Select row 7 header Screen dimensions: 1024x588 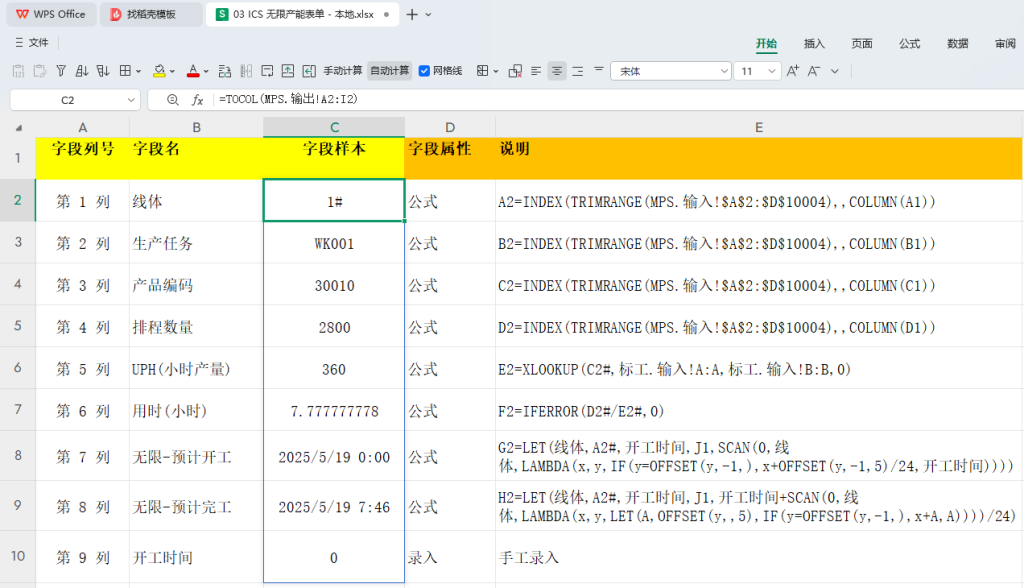point(18,410)
